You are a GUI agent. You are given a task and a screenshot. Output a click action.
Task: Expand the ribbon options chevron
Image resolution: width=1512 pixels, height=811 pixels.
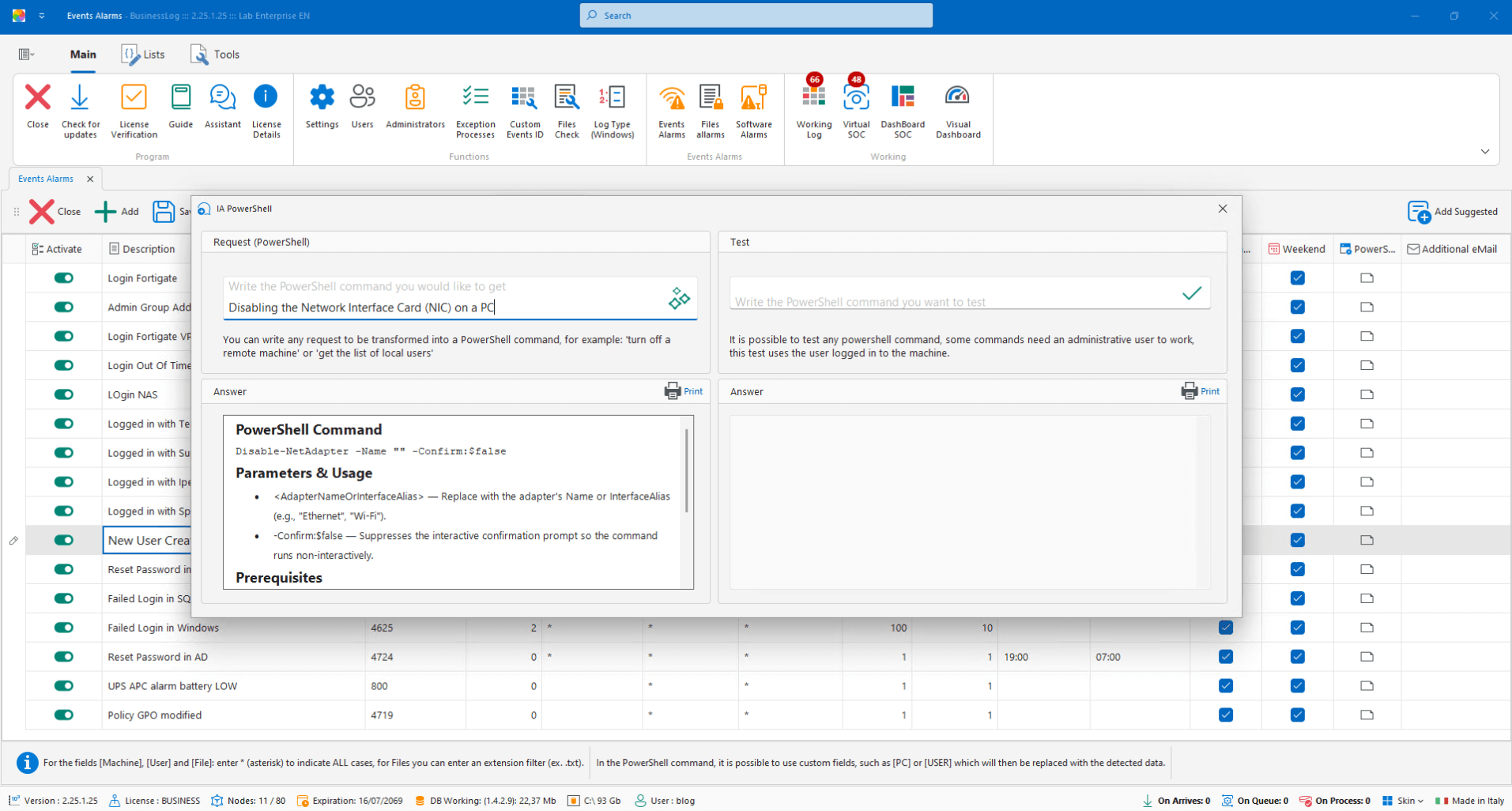(x=1484, y=152)
